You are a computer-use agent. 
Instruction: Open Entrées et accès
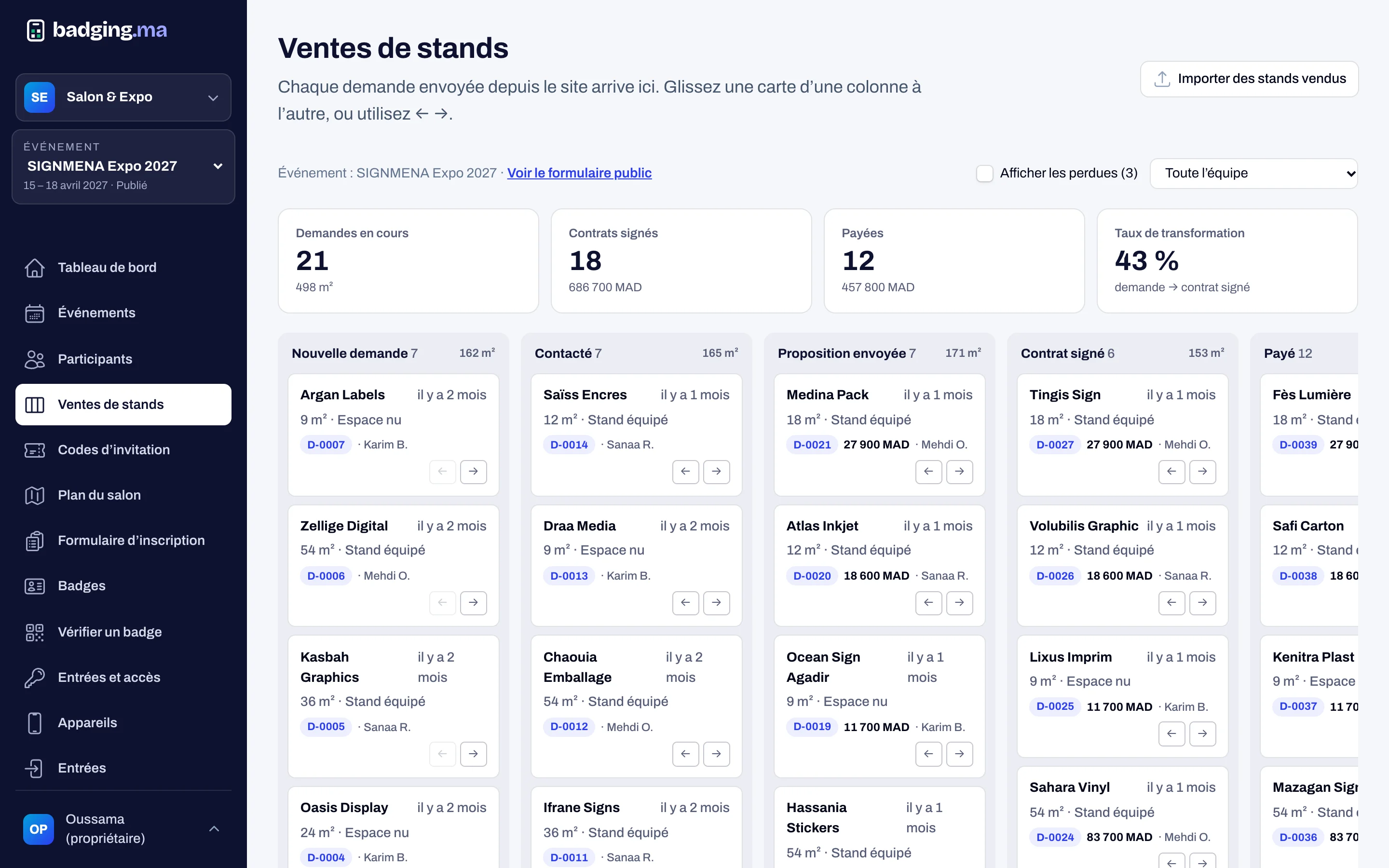tap(123, 678)
